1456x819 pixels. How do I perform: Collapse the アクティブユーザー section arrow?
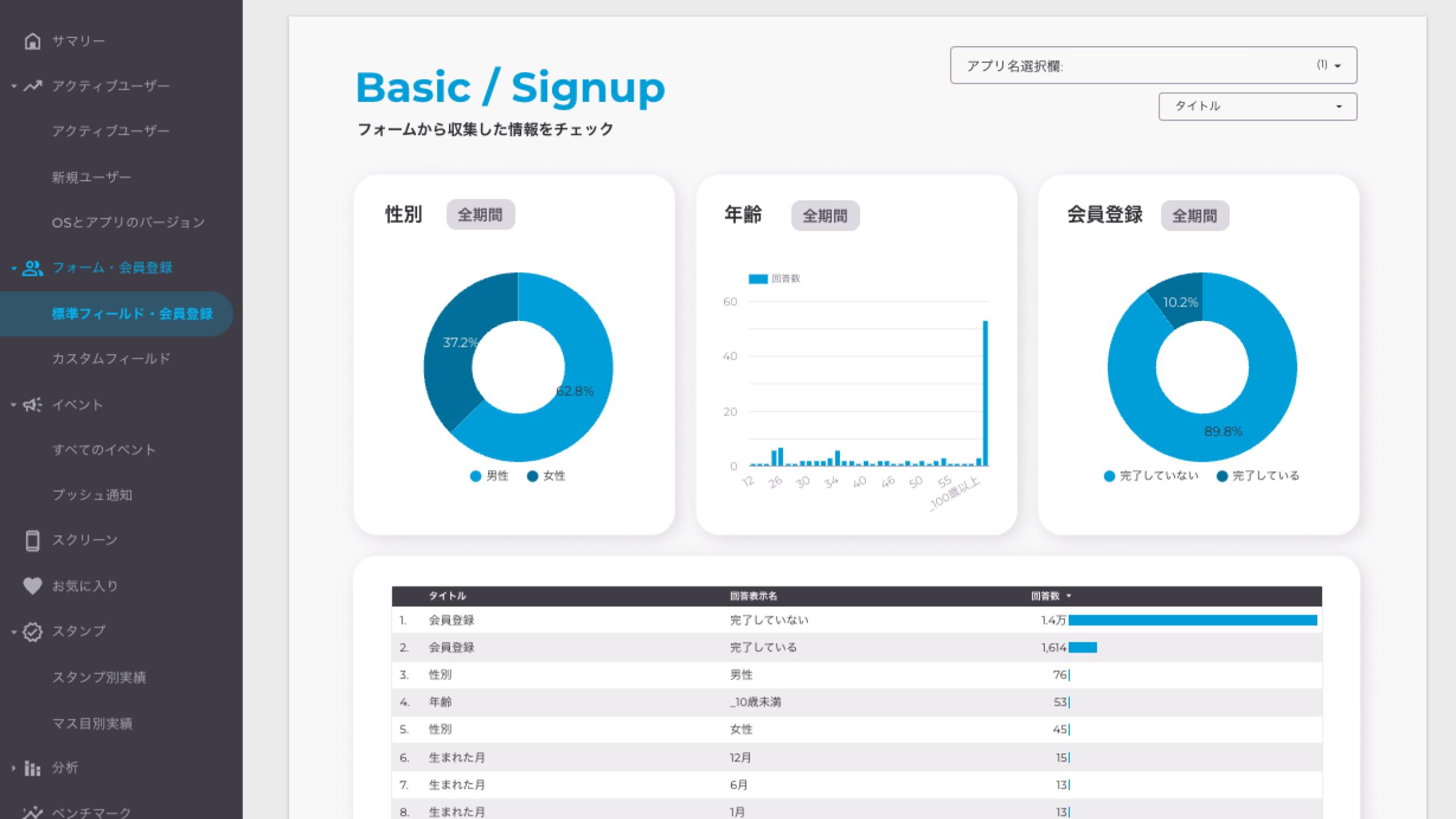[14, 86]
